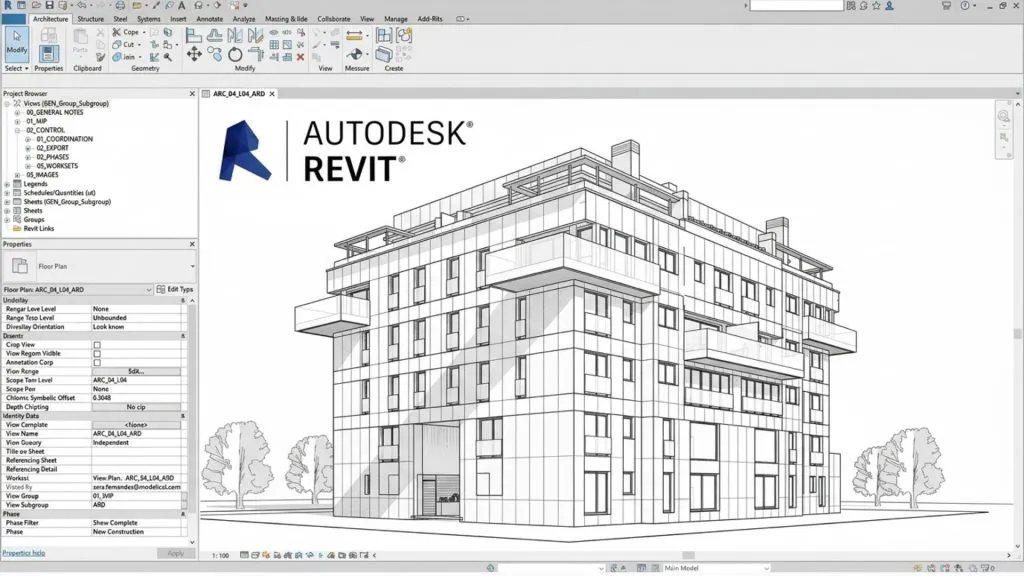Click the 1:100 view scale control

pos(220,556)
